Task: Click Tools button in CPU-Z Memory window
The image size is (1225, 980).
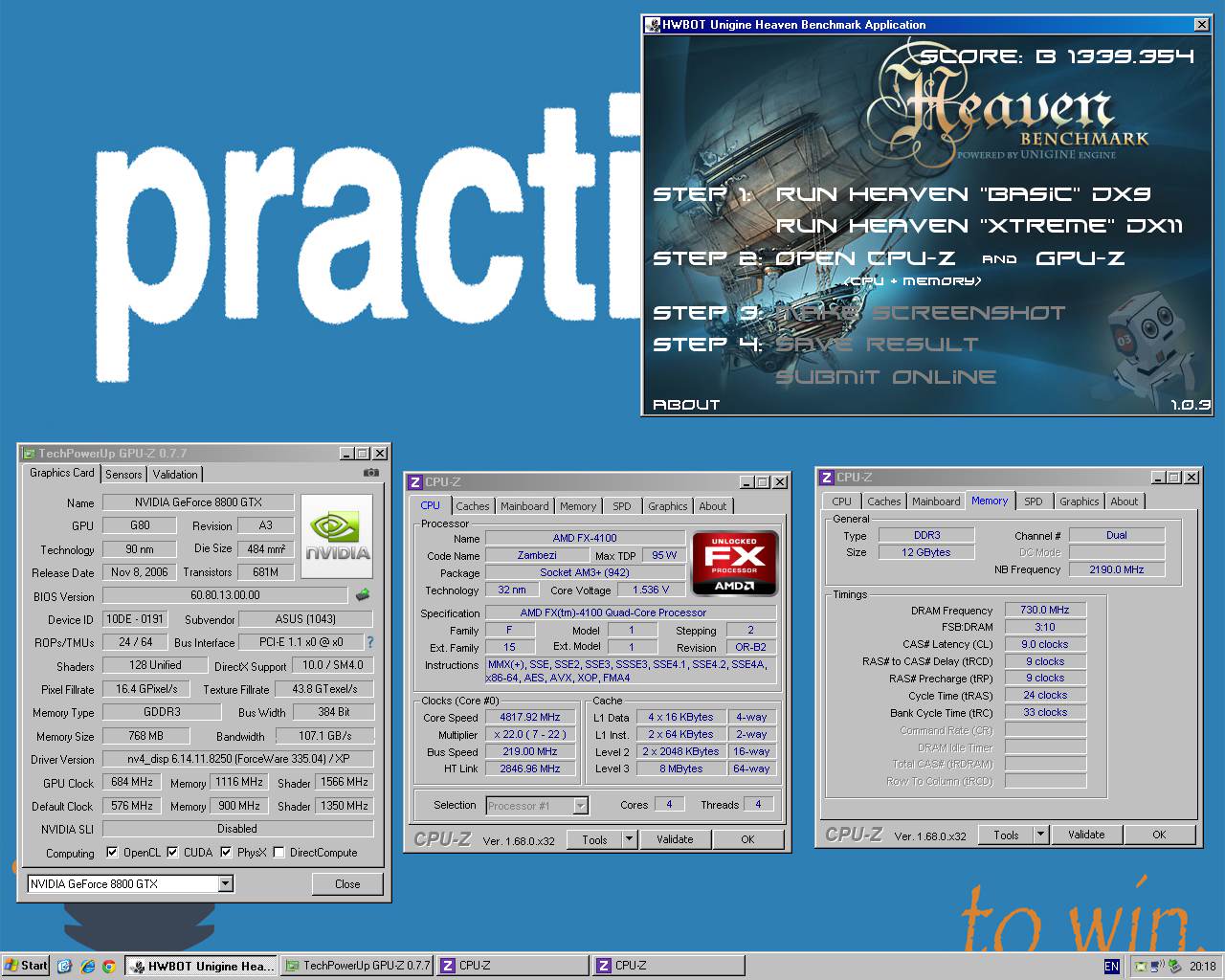Action: [x=1006, y=835]
